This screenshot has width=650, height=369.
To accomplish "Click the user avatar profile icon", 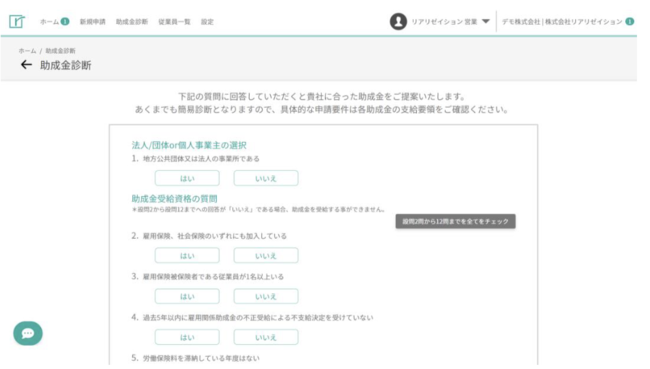I will pos(398,21).
